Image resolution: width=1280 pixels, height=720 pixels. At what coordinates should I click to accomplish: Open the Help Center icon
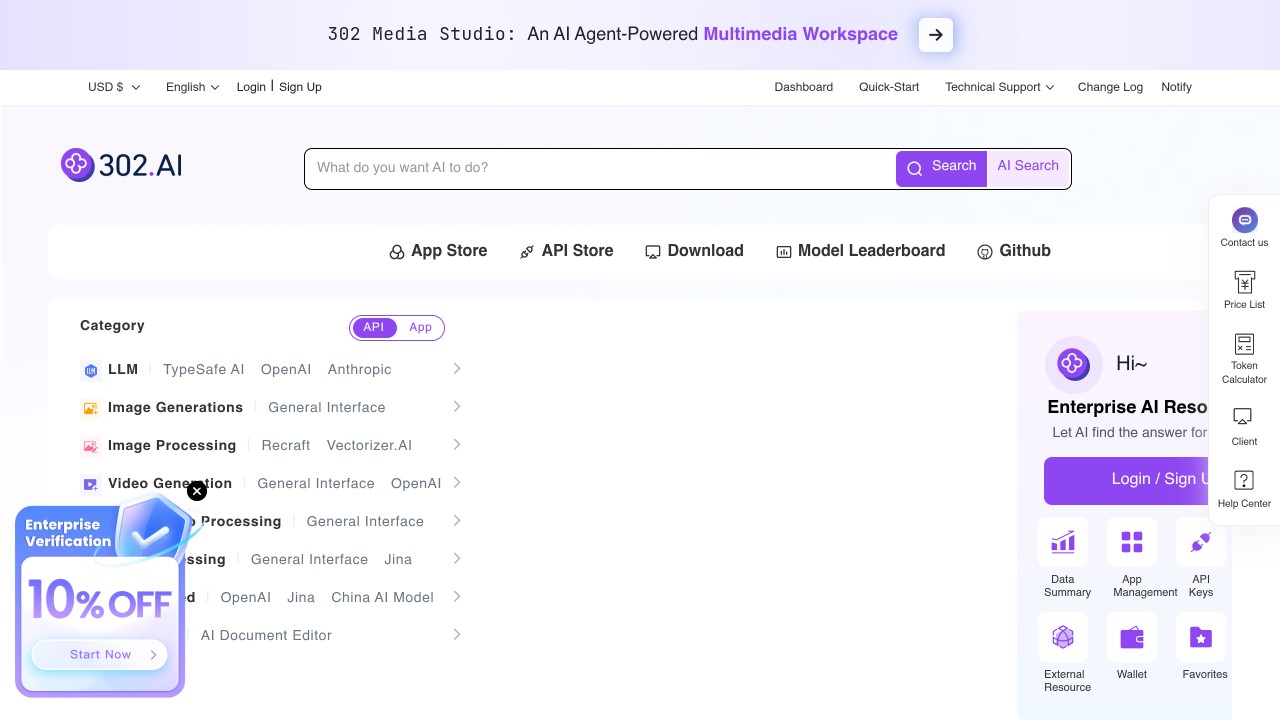[1244, 480]
